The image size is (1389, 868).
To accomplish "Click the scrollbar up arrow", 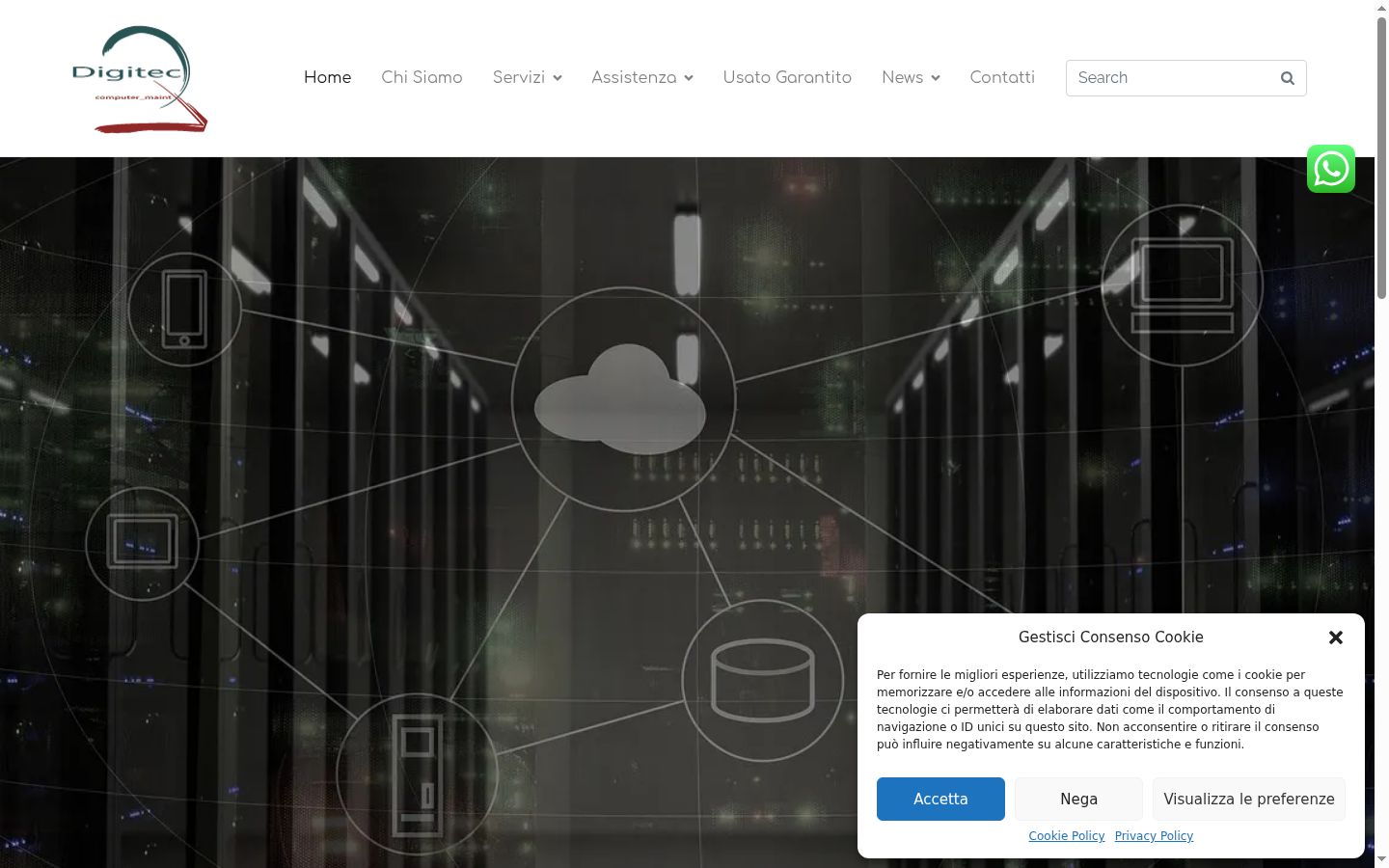I will tap(1381, 8).
